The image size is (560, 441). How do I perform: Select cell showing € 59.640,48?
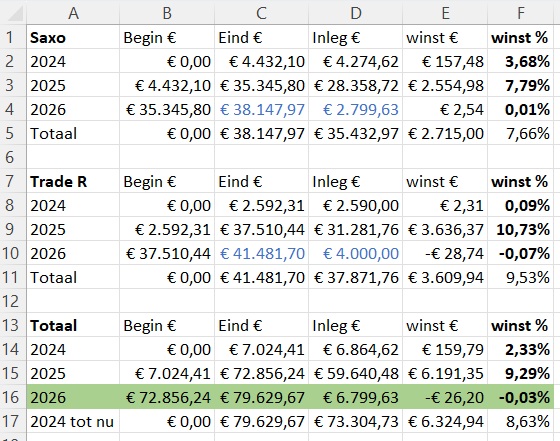(x=355, y=373)
